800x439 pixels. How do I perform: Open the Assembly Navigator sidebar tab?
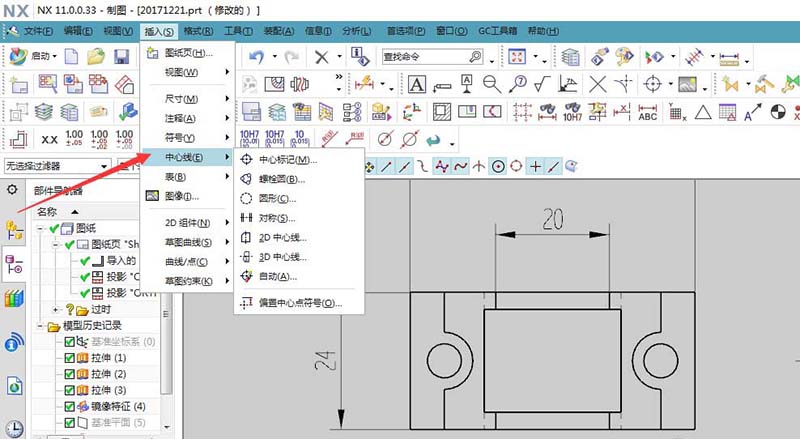click(14, 231)
